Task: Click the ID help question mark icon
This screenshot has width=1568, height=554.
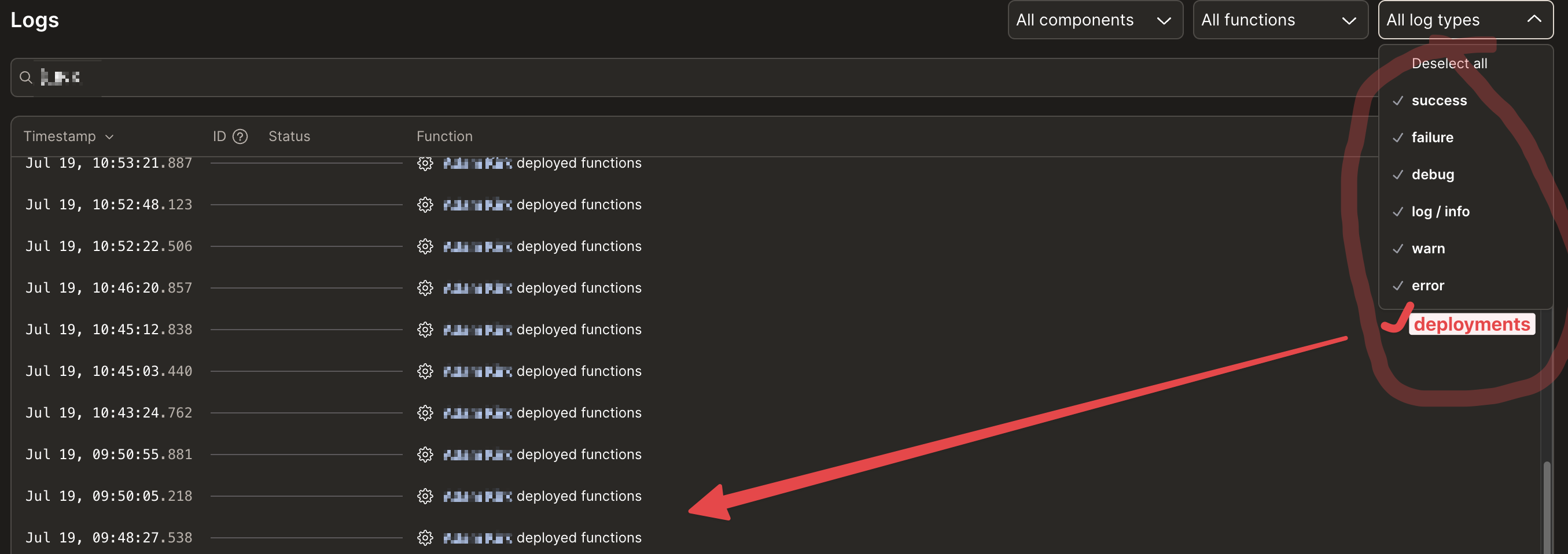Action: coord(241,136)
